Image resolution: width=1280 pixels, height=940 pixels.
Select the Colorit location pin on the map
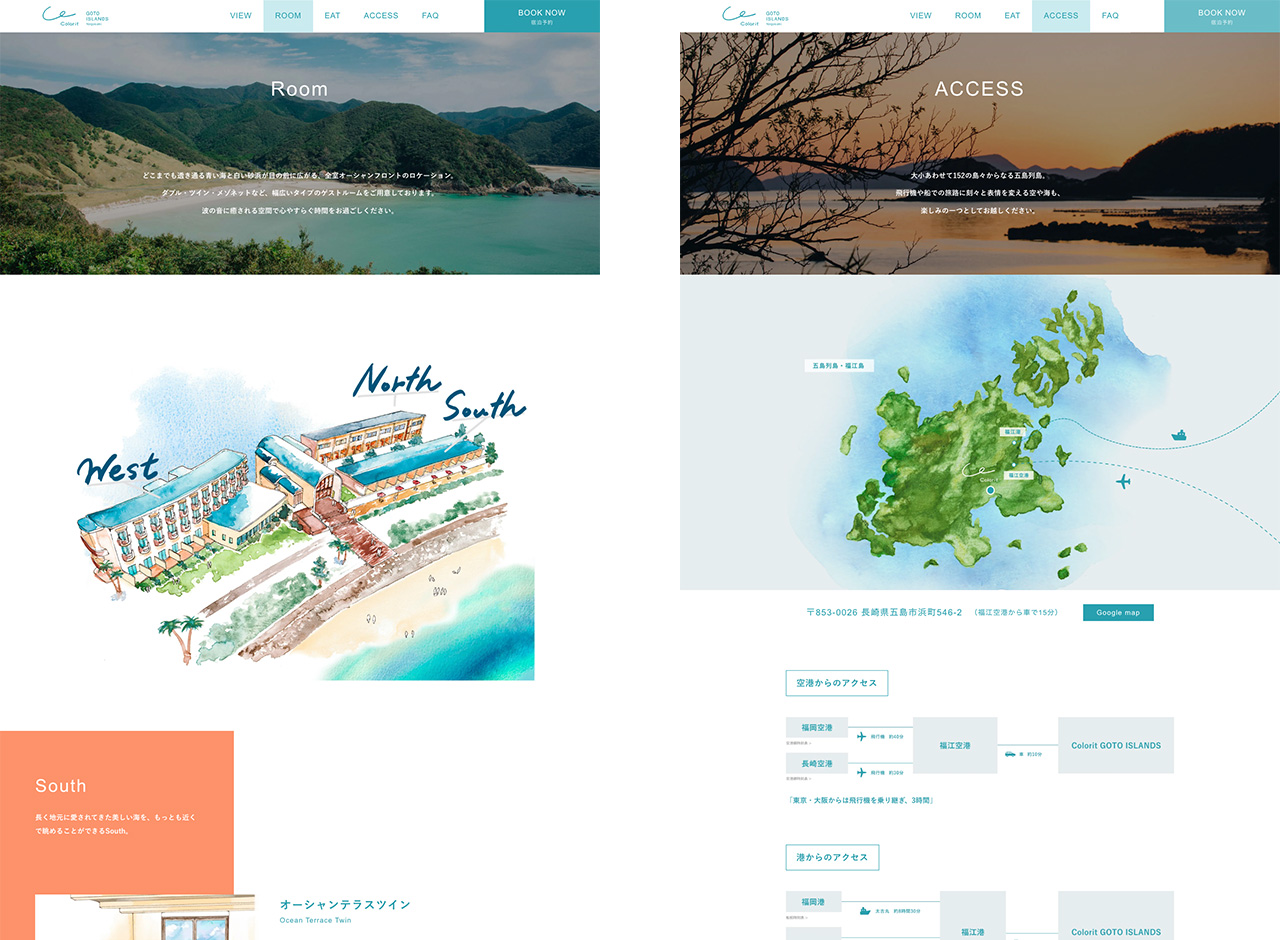[x=990, y=490]
